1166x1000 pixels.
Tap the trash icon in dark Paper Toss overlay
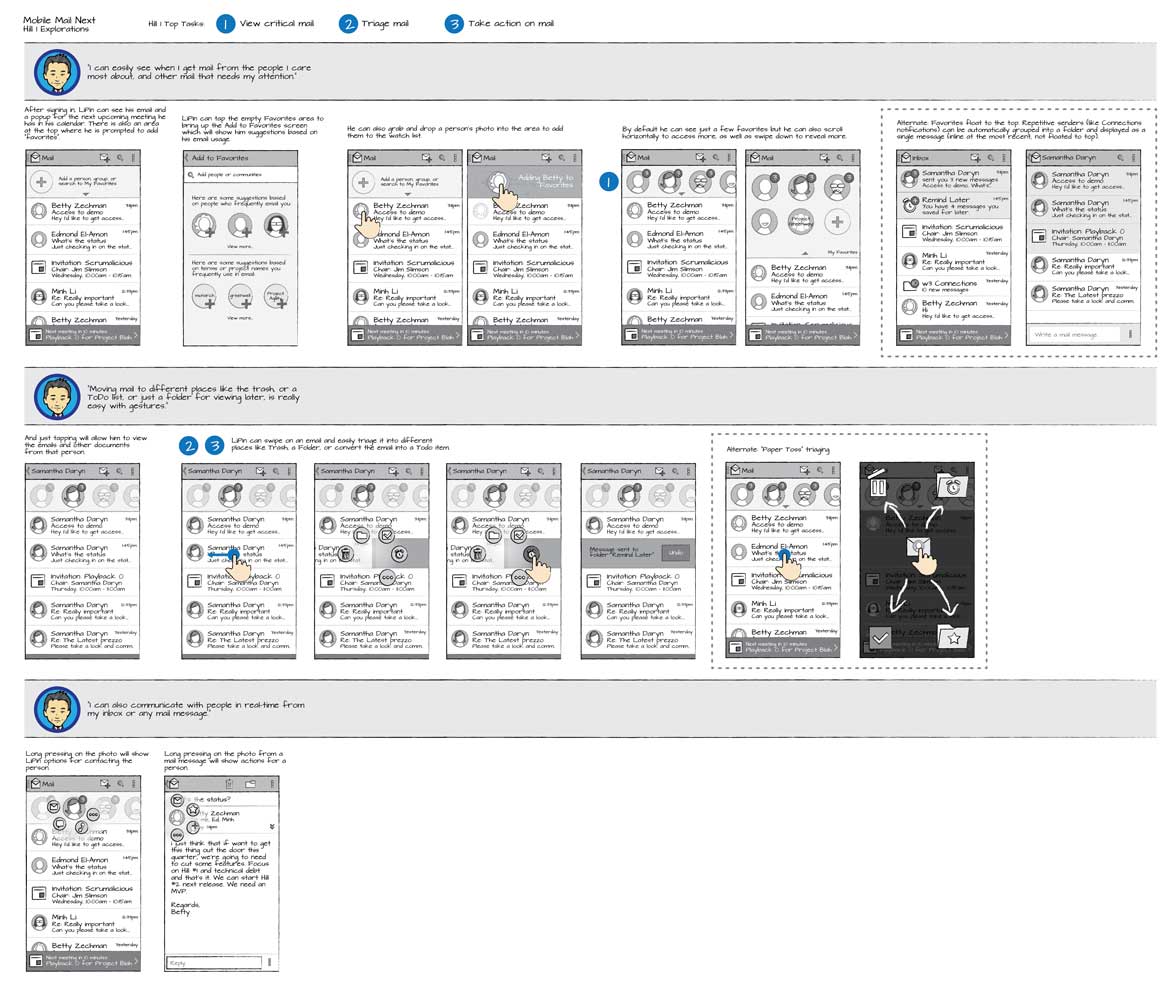tap(878, 486)
